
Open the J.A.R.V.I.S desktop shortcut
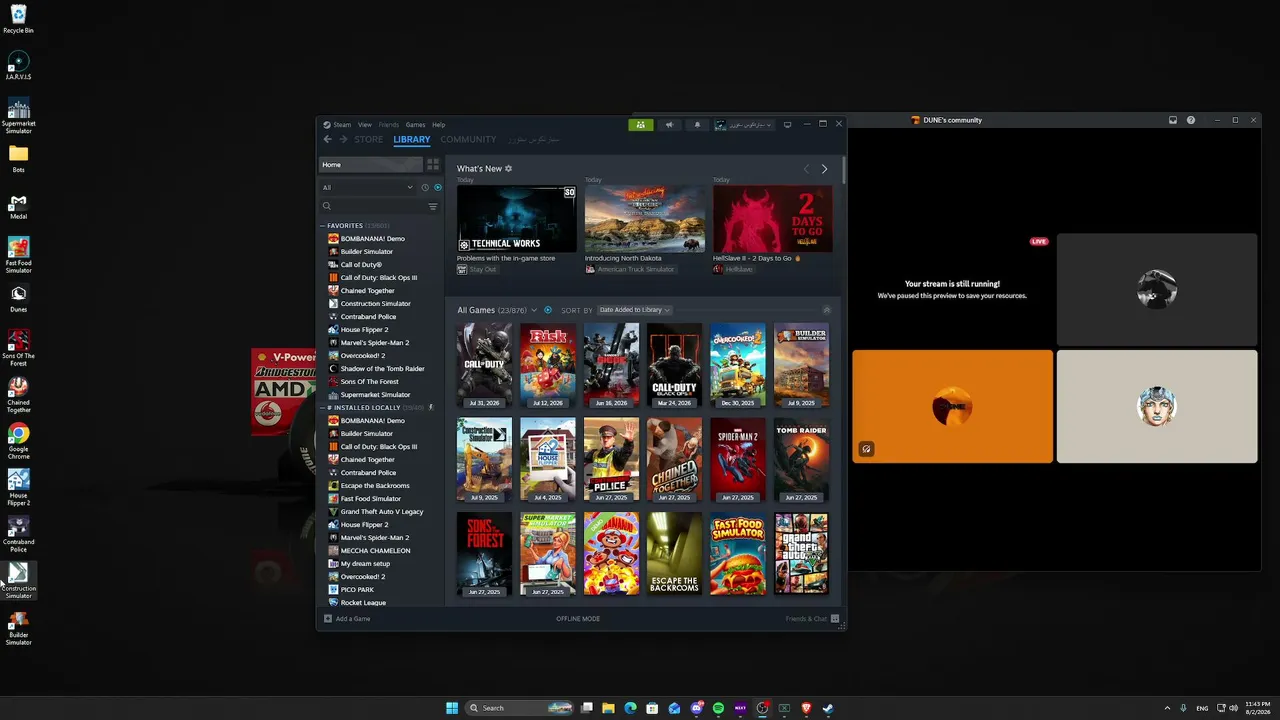(18, 66)
